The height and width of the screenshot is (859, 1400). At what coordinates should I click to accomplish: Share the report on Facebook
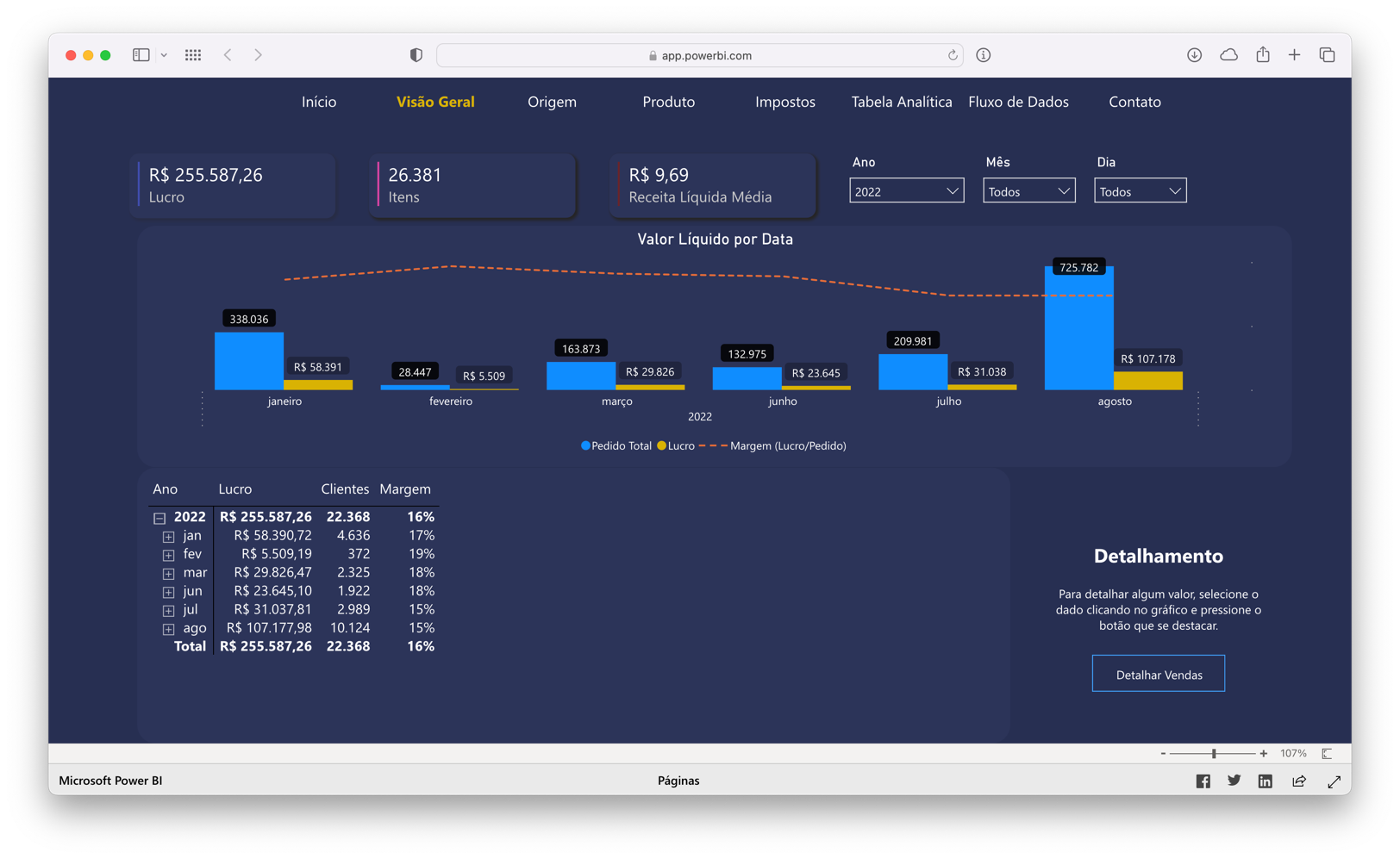tap(1203, 781)
